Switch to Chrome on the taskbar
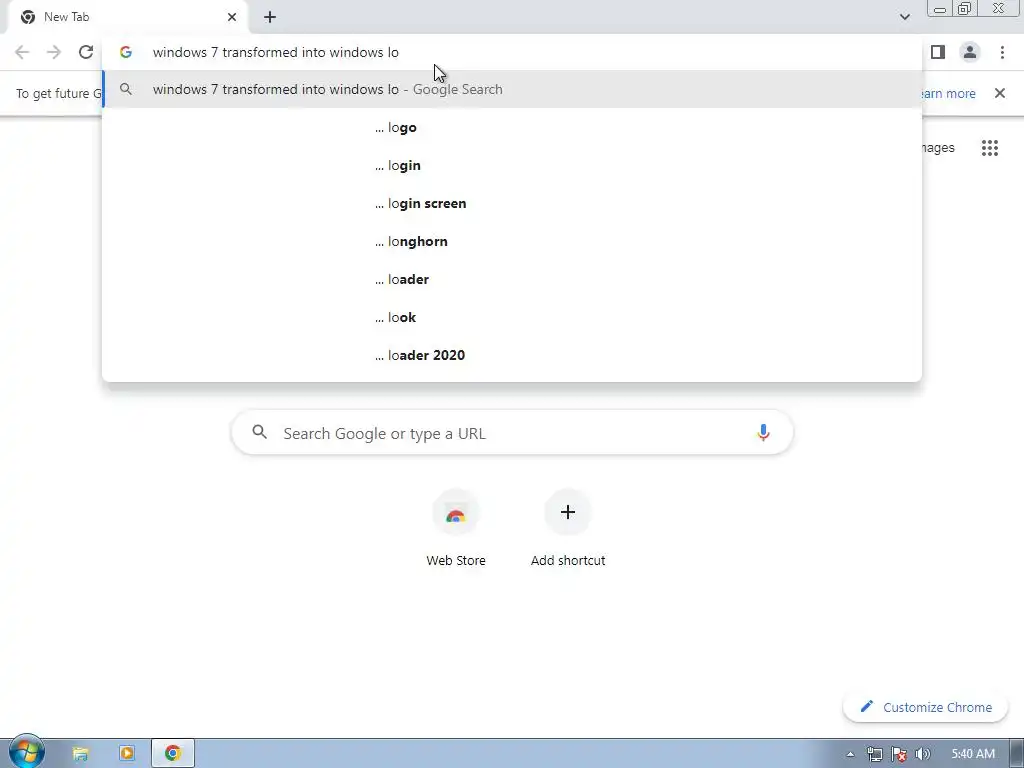 (173, 753)
